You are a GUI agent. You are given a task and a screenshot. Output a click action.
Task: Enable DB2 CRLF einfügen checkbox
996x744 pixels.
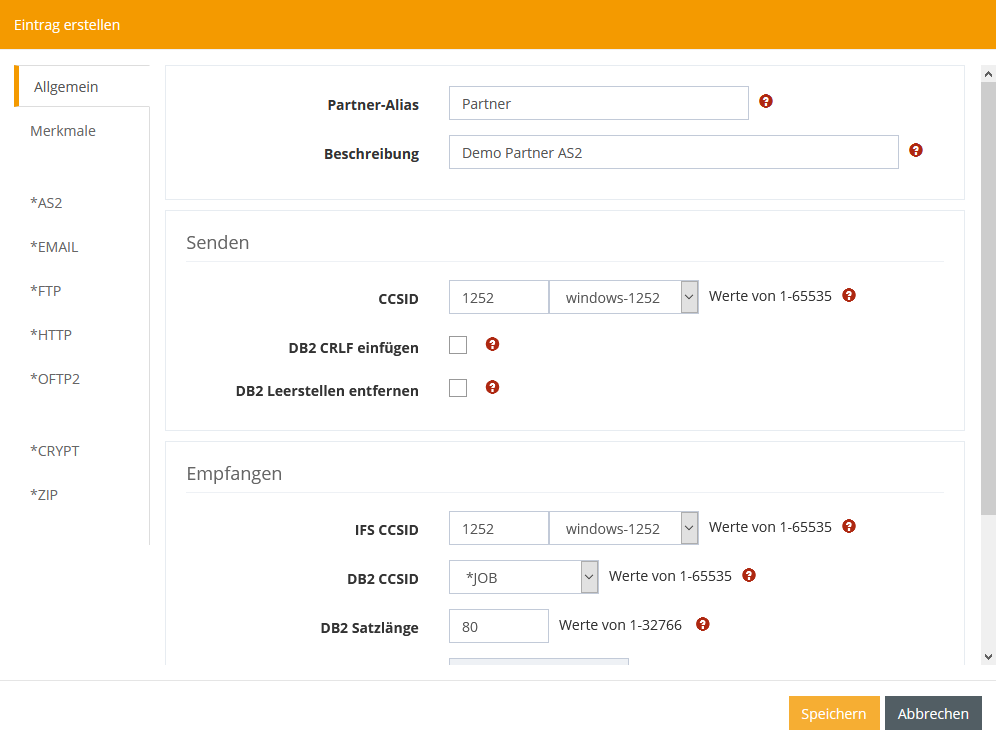pyautogui.click(x=458, y=345)
